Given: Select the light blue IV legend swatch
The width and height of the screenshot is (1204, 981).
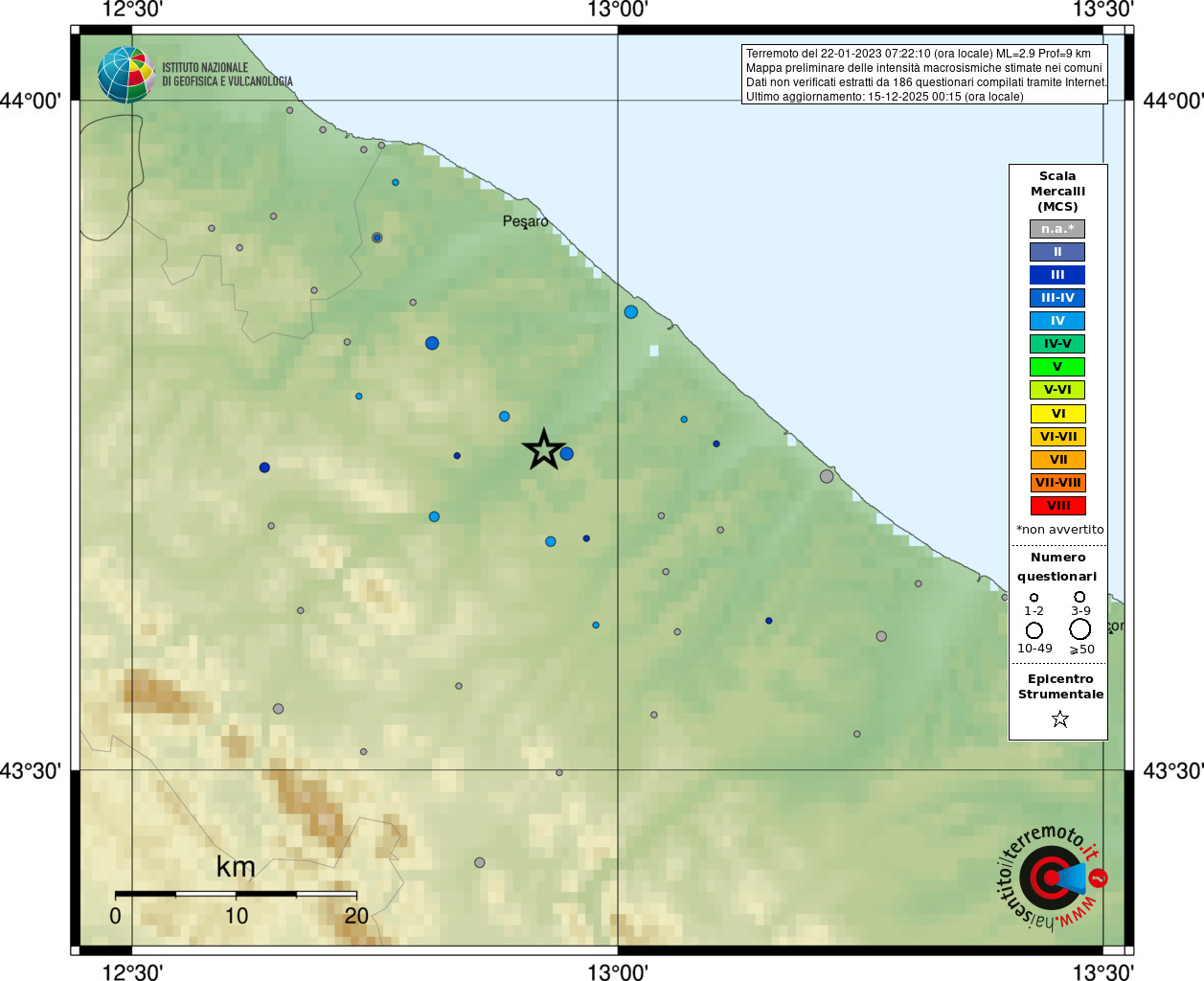Looking at the screenshot, I should pyautogui.click(x=1057, y=321).
